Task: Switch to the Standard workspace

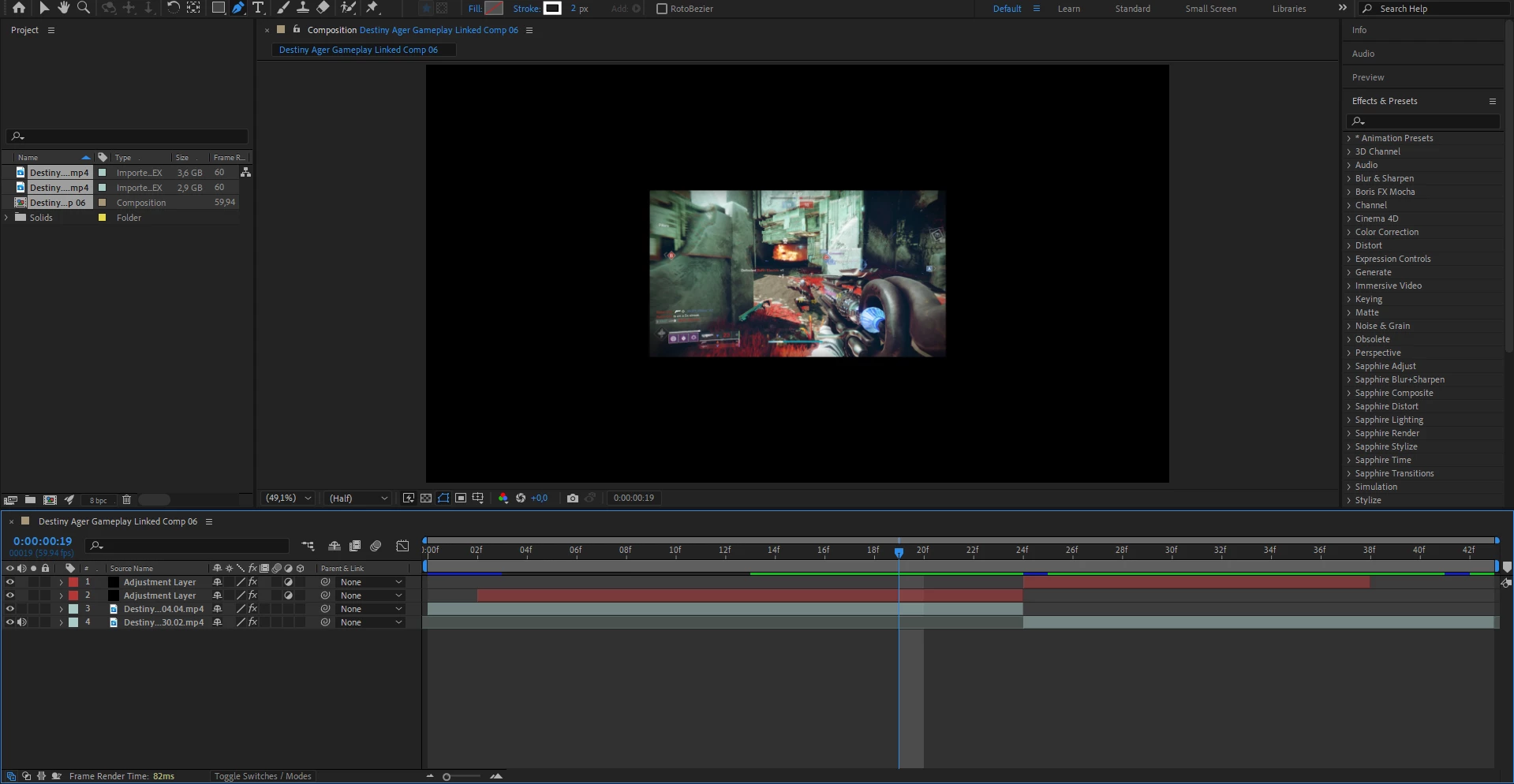Action: coord(1132,9)
